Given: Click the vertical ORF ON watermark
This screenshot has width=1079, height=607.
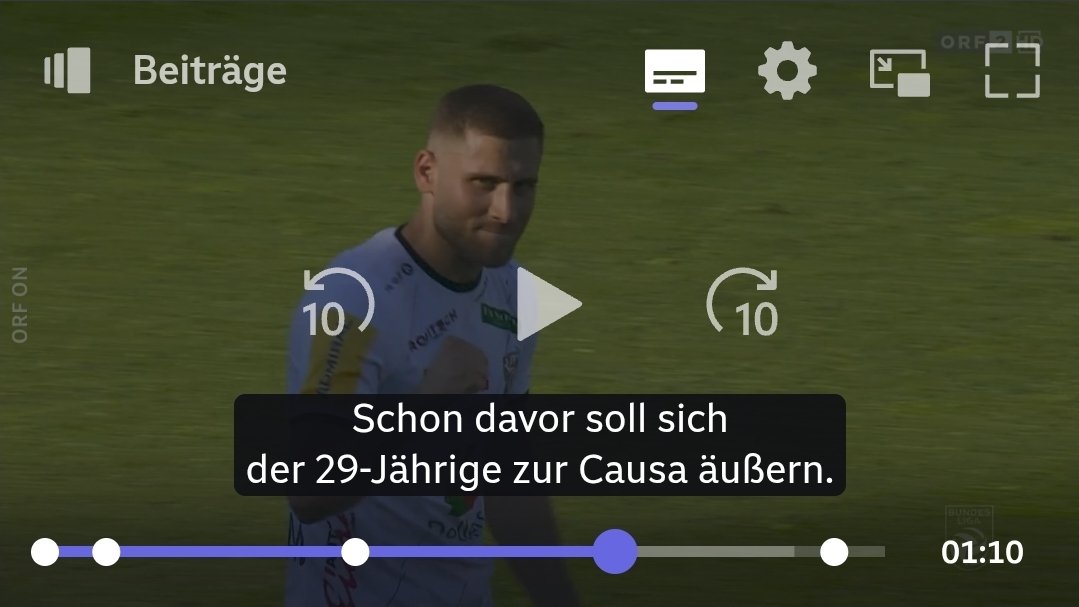Looking at the screenshot, I should click(20, 305).
